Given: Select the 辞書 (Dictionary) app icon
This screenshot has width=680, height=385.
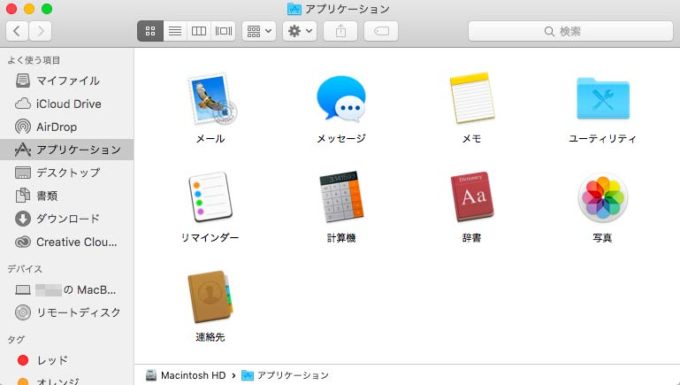Looking at the screenshot, I should click(x=472, y=197).
